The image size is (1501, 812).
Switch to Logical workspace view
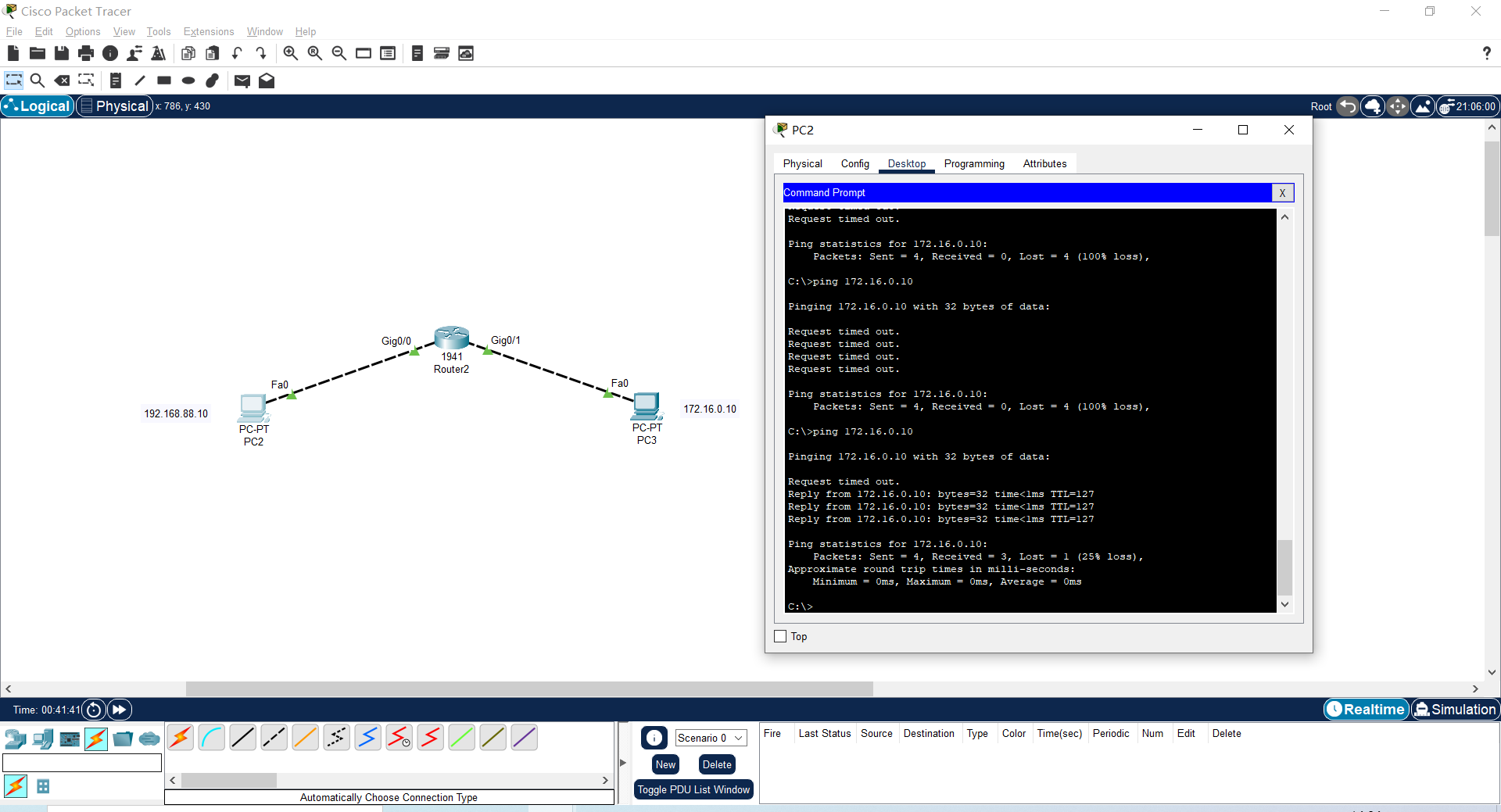click(38, 106)
